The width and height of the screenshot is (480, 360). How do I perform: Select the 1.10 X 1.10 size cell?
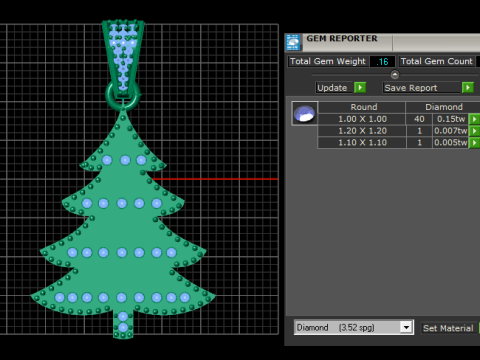(x=362, y=143)
